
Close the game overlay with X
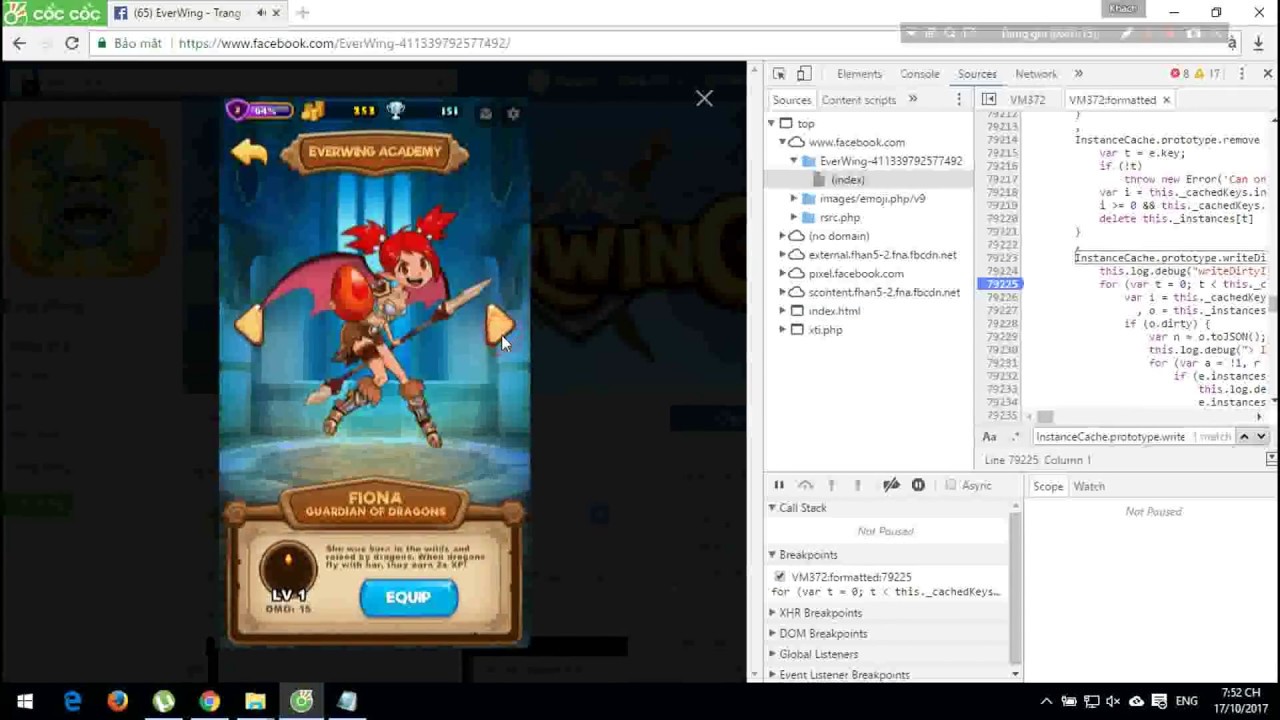[x=704, y=98]
